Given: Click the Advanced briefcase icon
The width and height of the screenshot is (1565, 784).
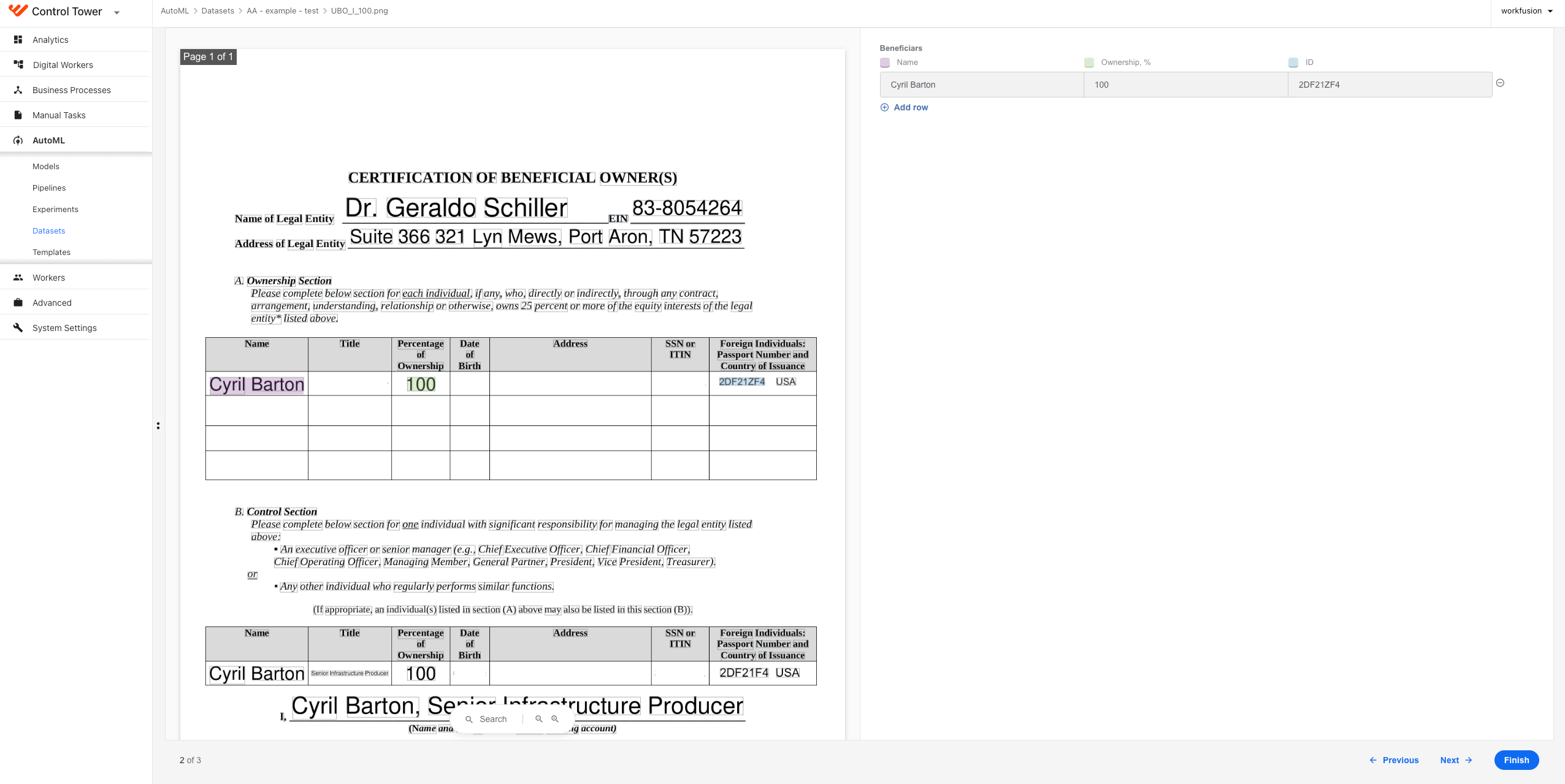Looking at the screenshot, I should point(18,302).
